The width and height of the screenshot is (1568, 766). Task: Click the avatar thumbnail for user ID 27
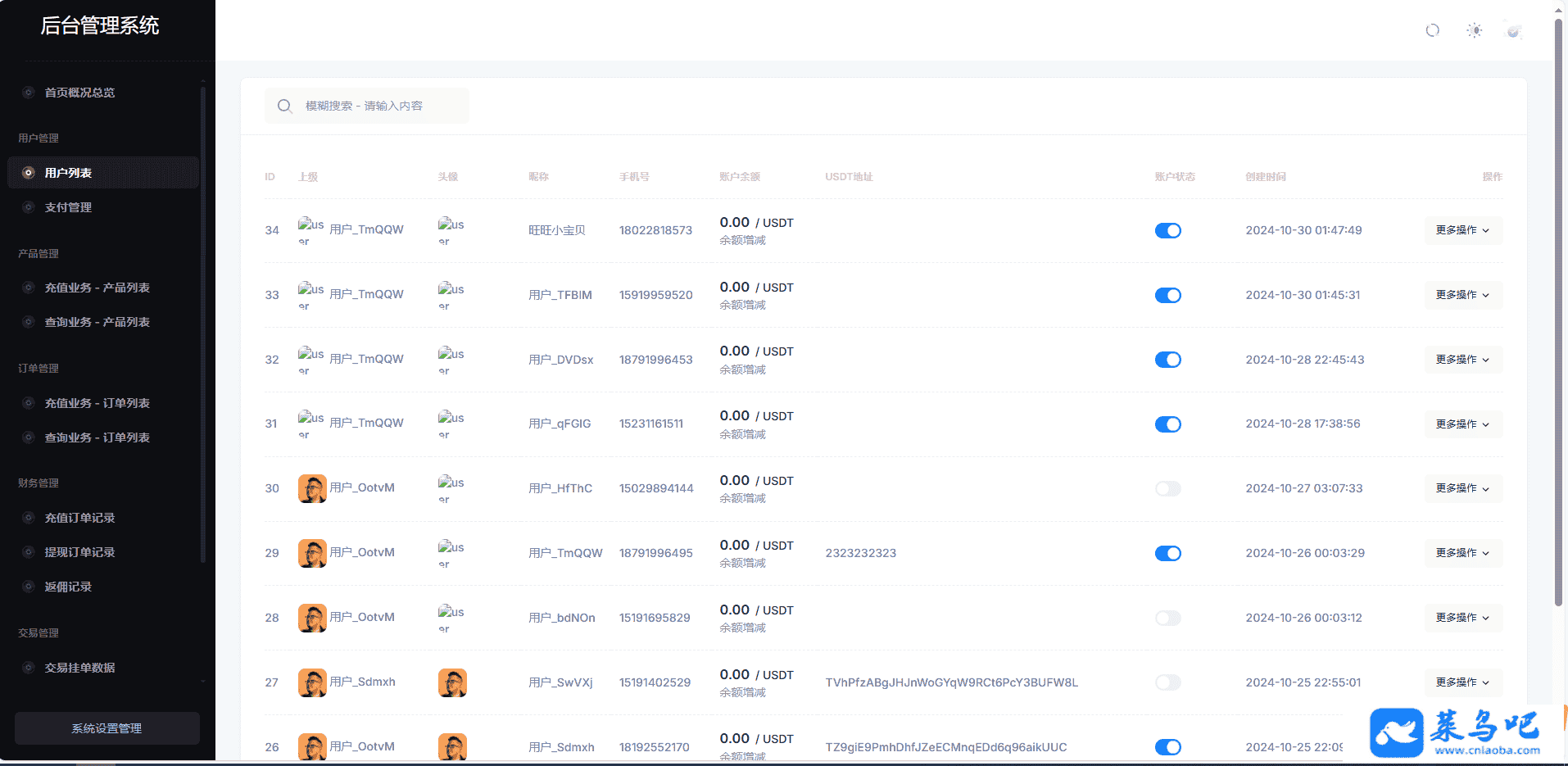pos(452,682)
